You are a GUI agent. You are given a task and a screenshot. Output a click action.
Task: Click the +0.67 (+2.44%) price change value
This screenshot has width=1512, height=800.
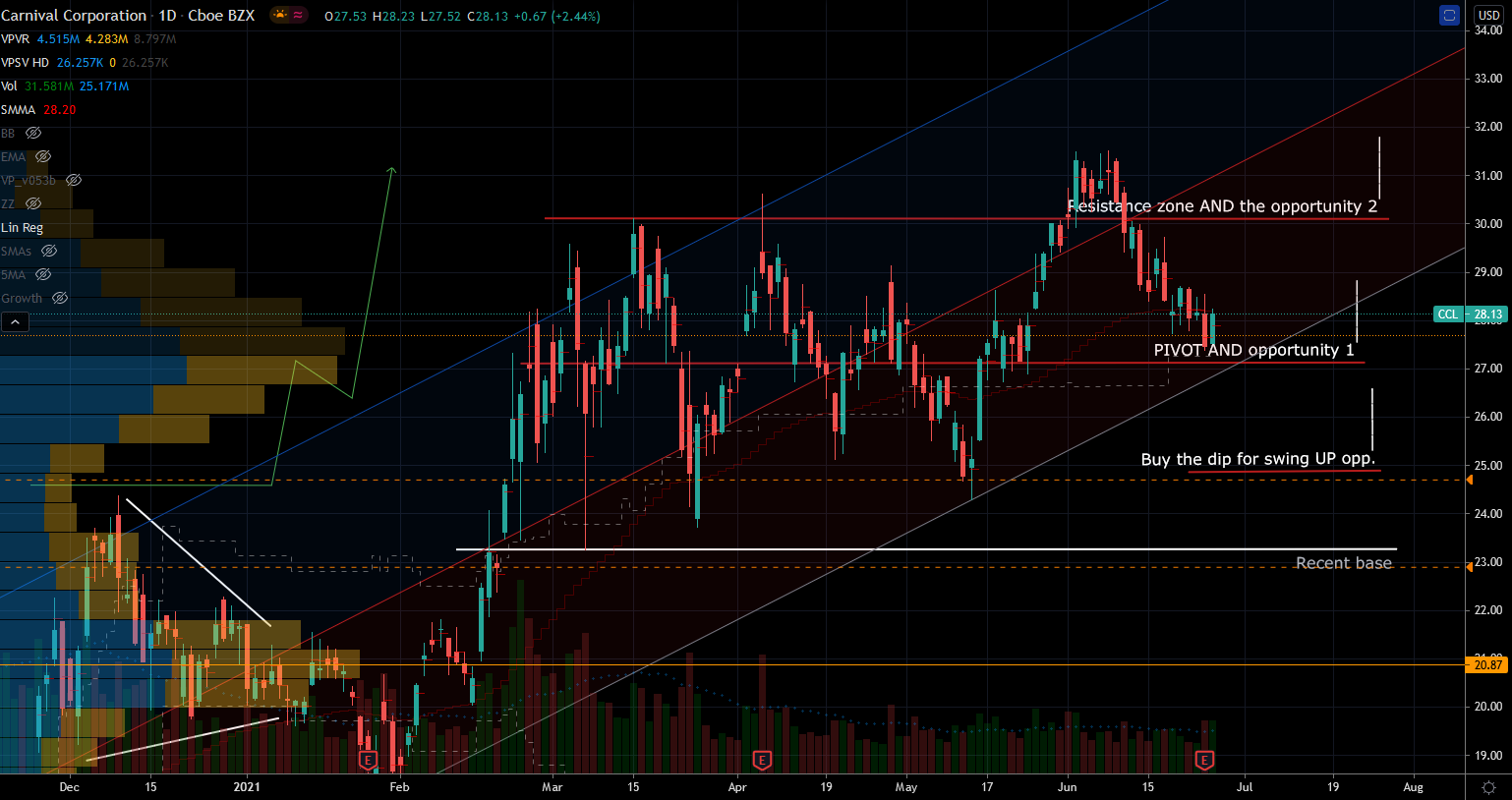[555, 16]
